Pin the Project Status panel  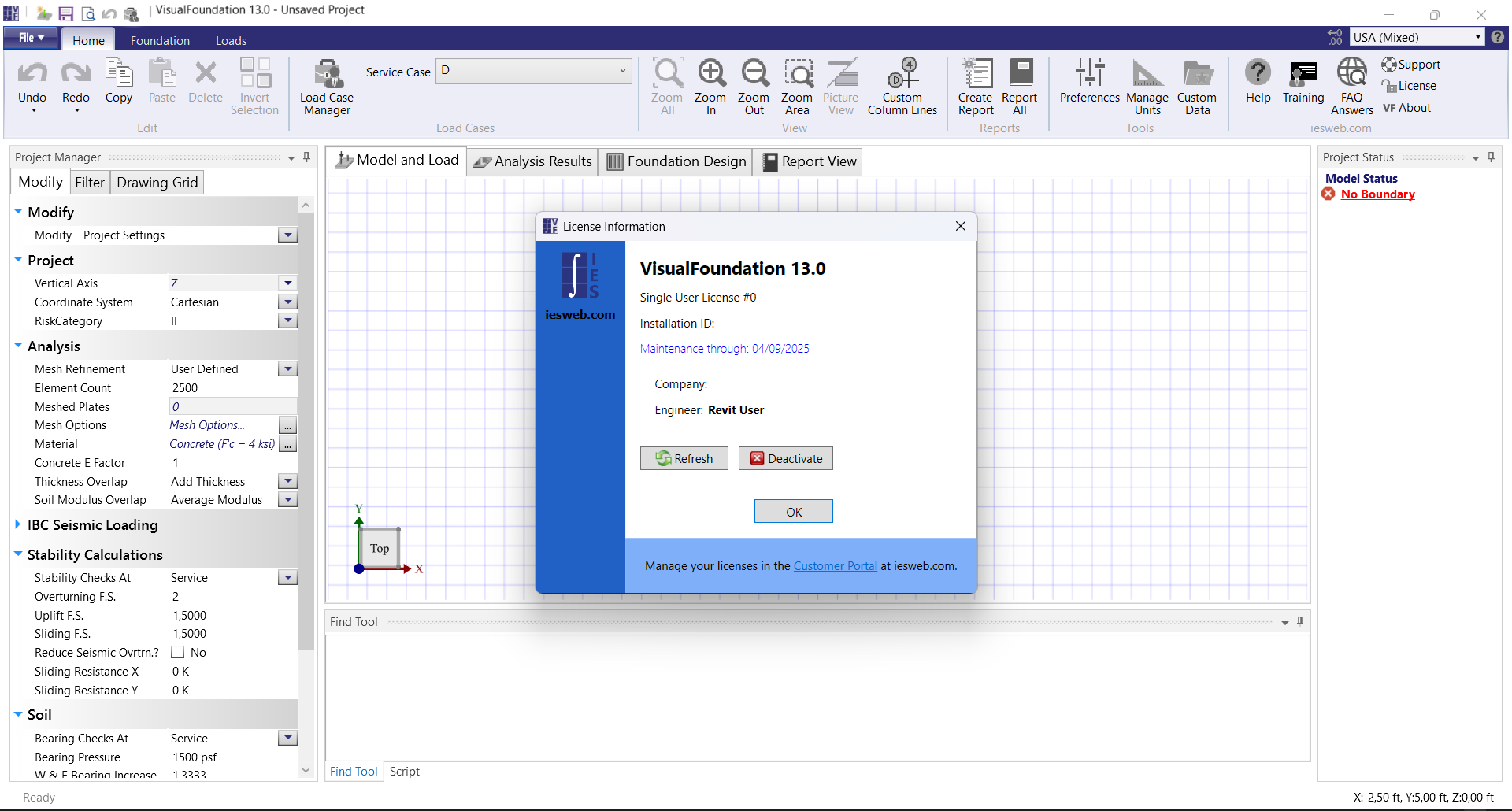coord(1491,157)
